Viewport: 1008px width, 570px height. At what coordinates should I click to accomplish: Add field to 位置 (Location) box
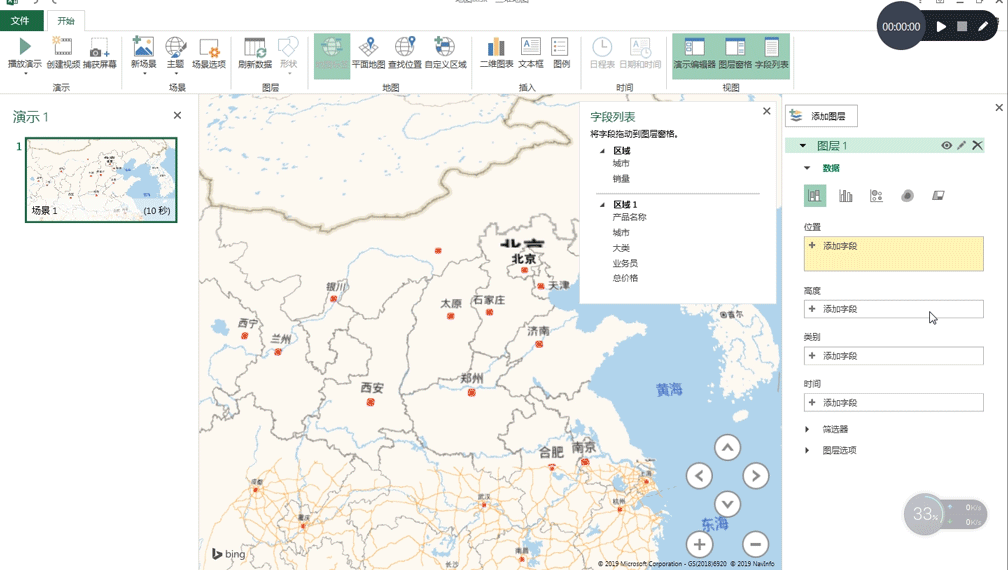point(894,254)
